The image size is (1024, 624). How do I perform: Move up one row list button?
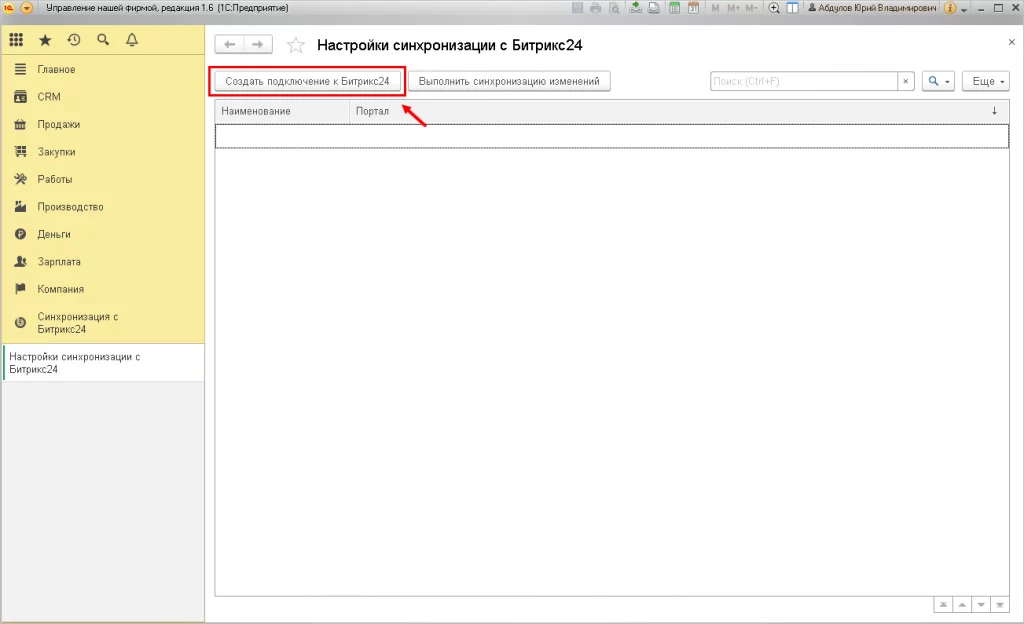[x=962, y=605]
